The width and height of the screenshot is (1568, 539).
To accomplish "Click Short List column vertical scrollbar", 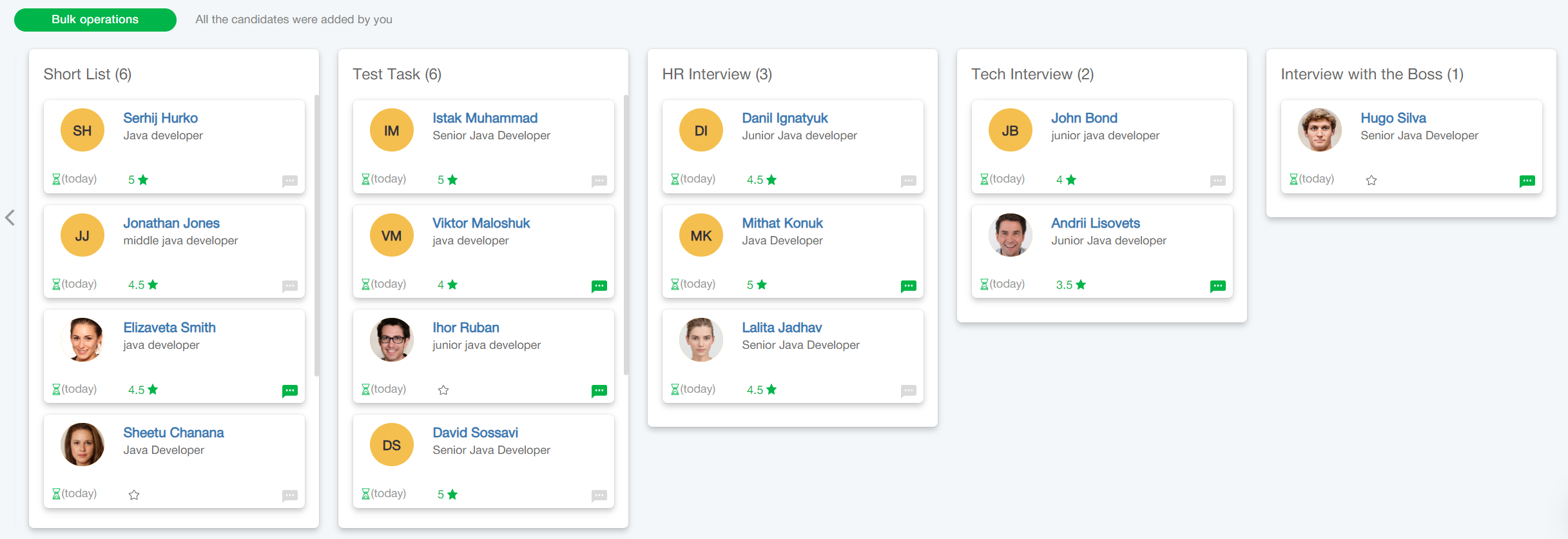I will click(316, 235).
